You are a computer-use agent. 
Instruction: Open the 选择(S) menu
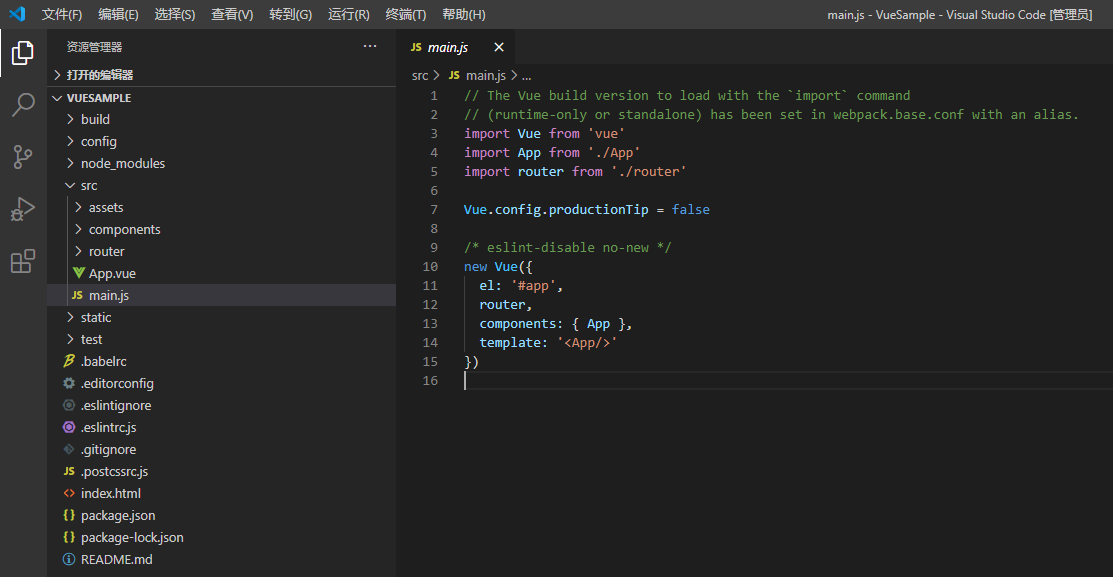(175, 14)
